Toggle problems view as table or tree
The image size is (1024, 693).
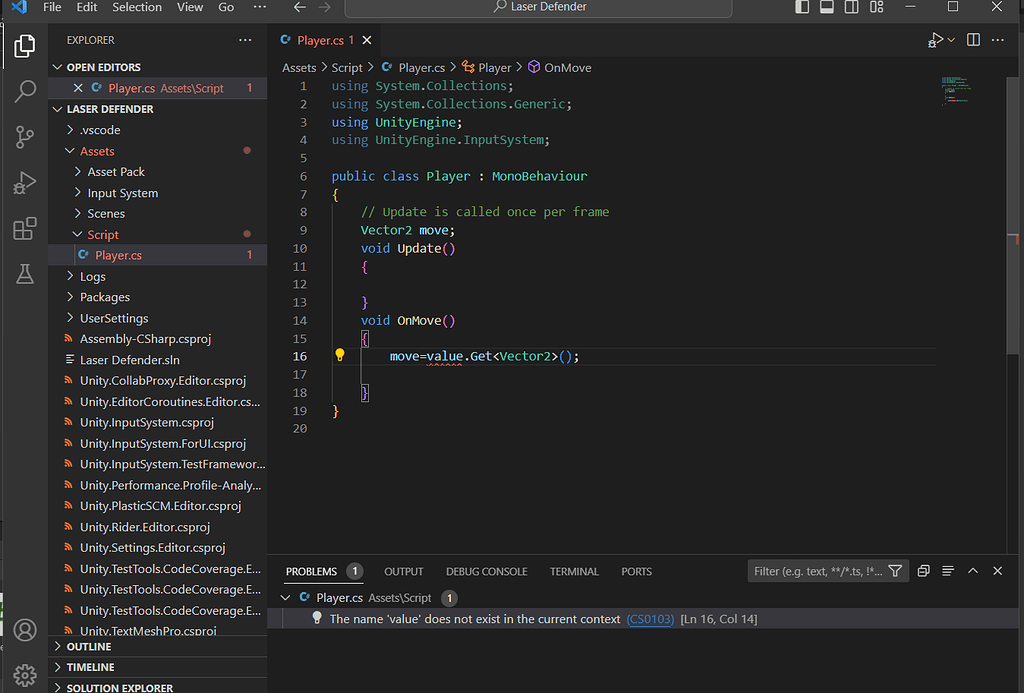click(x=947, y=571)
